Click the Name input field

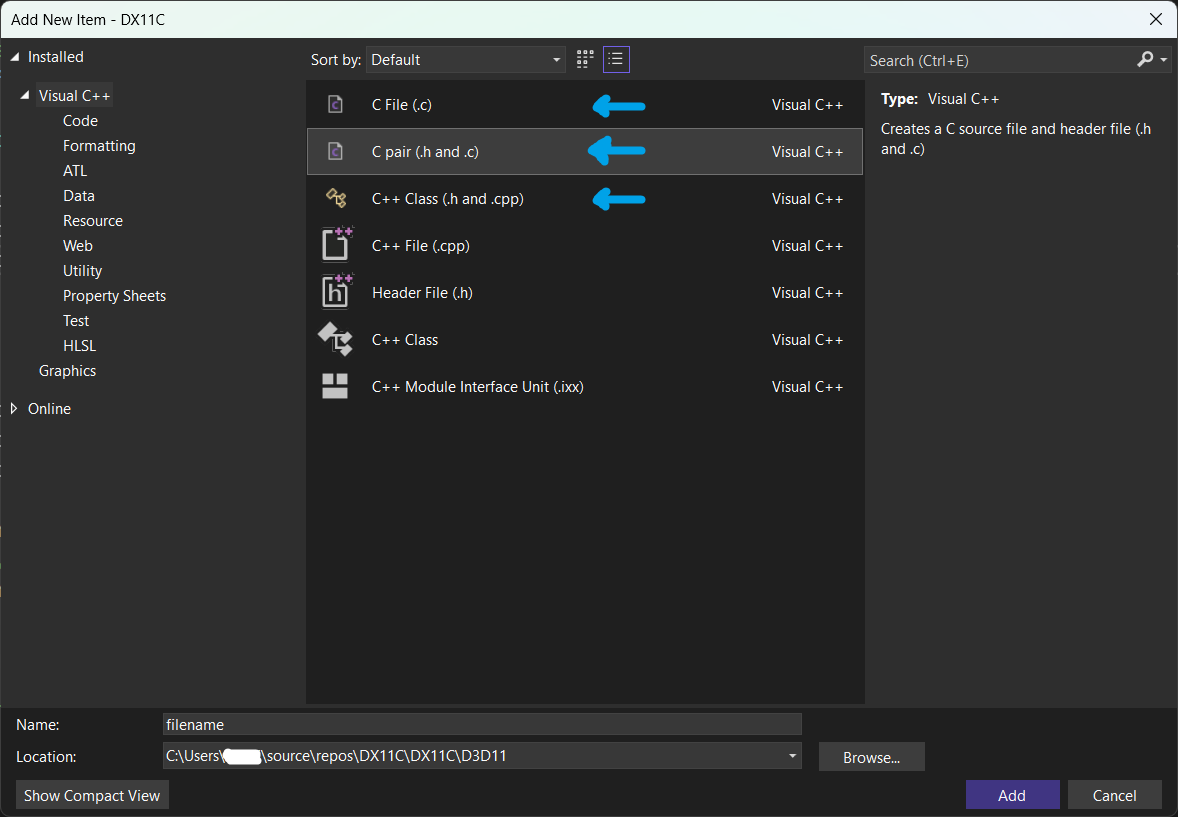482,724
